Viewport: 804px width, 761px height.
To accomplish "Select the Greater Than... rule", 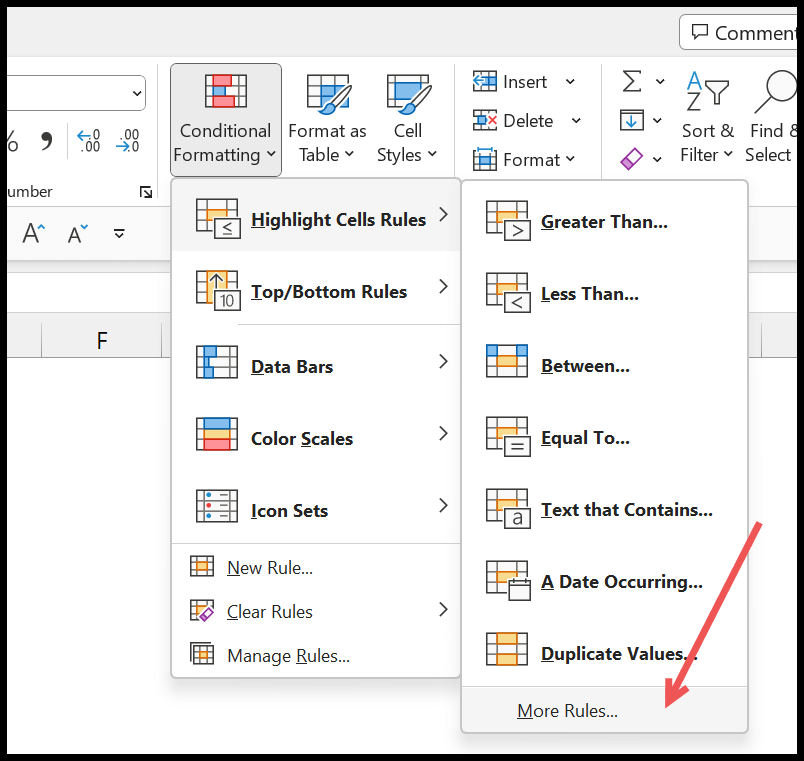I will tap(605, 221).
